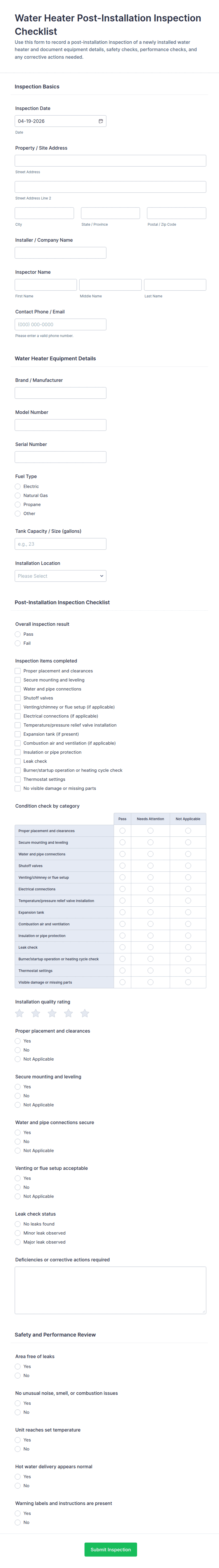219x1568 pixels.
Task: Click the first star in installation quality rating
Action: tap(20, 1013)
